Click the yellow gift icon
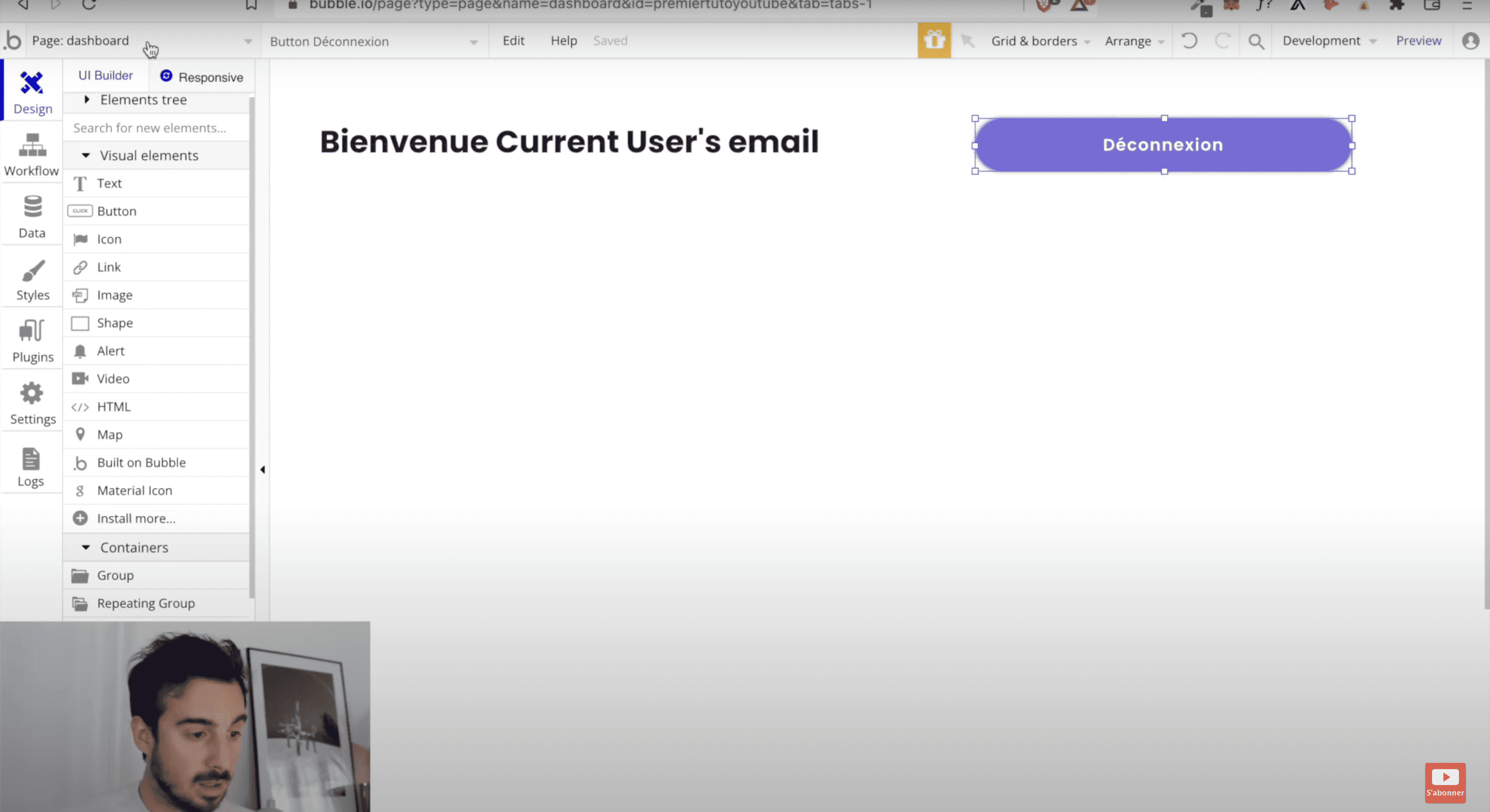 click(934, 40)
